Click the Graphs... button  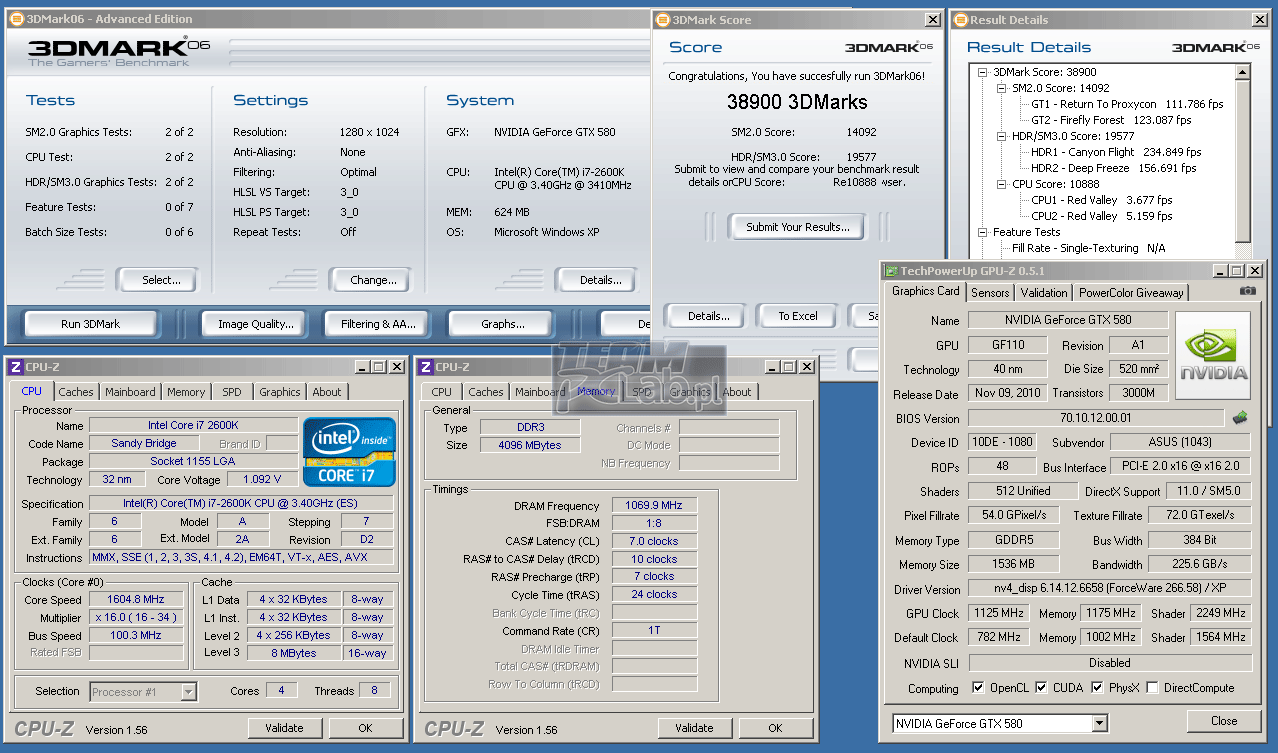pos(502,324)
